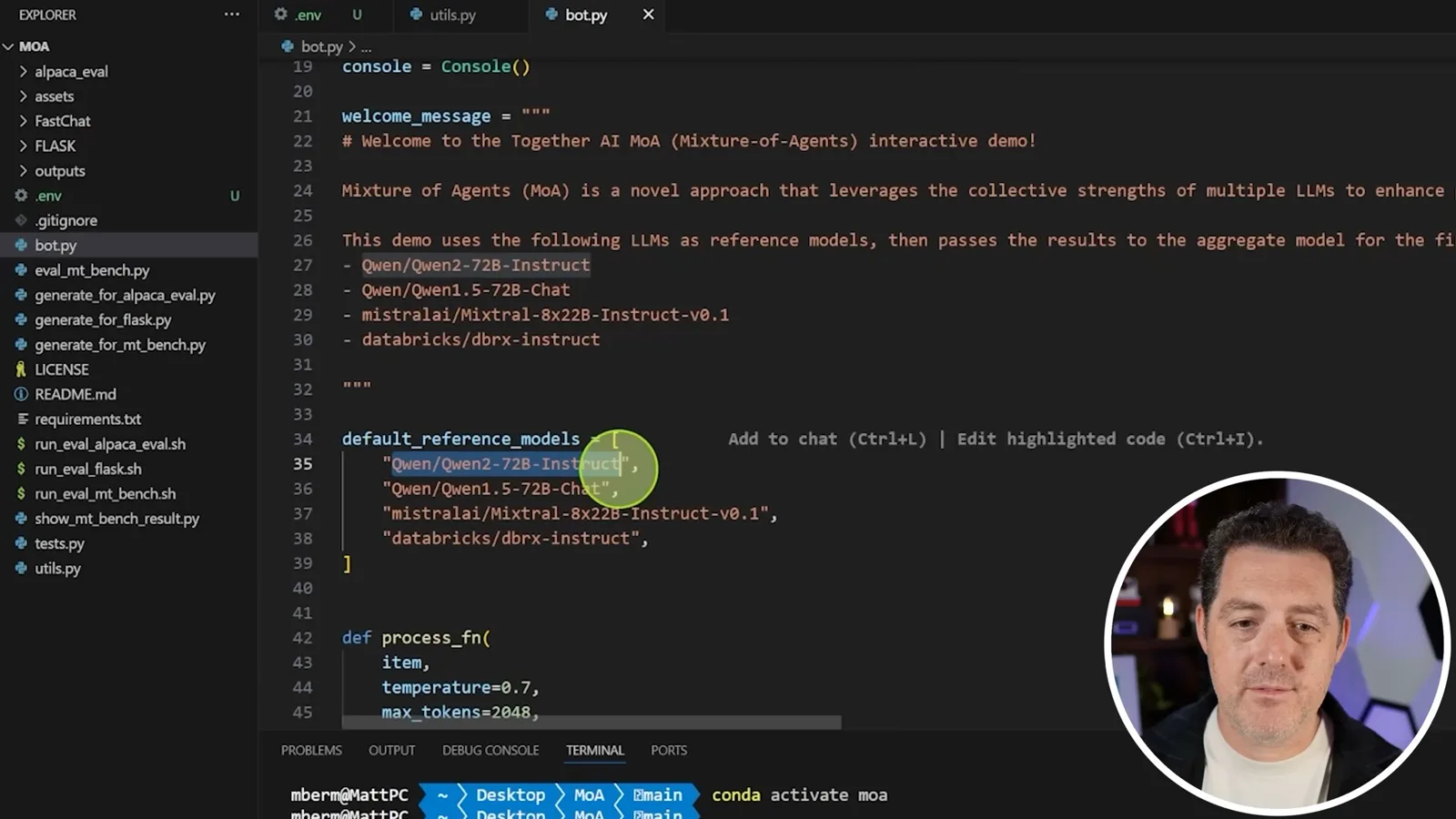Open Explorer more actions ellipsis menu
This screenshot has width=1456, height=819.
coord(232,15)
